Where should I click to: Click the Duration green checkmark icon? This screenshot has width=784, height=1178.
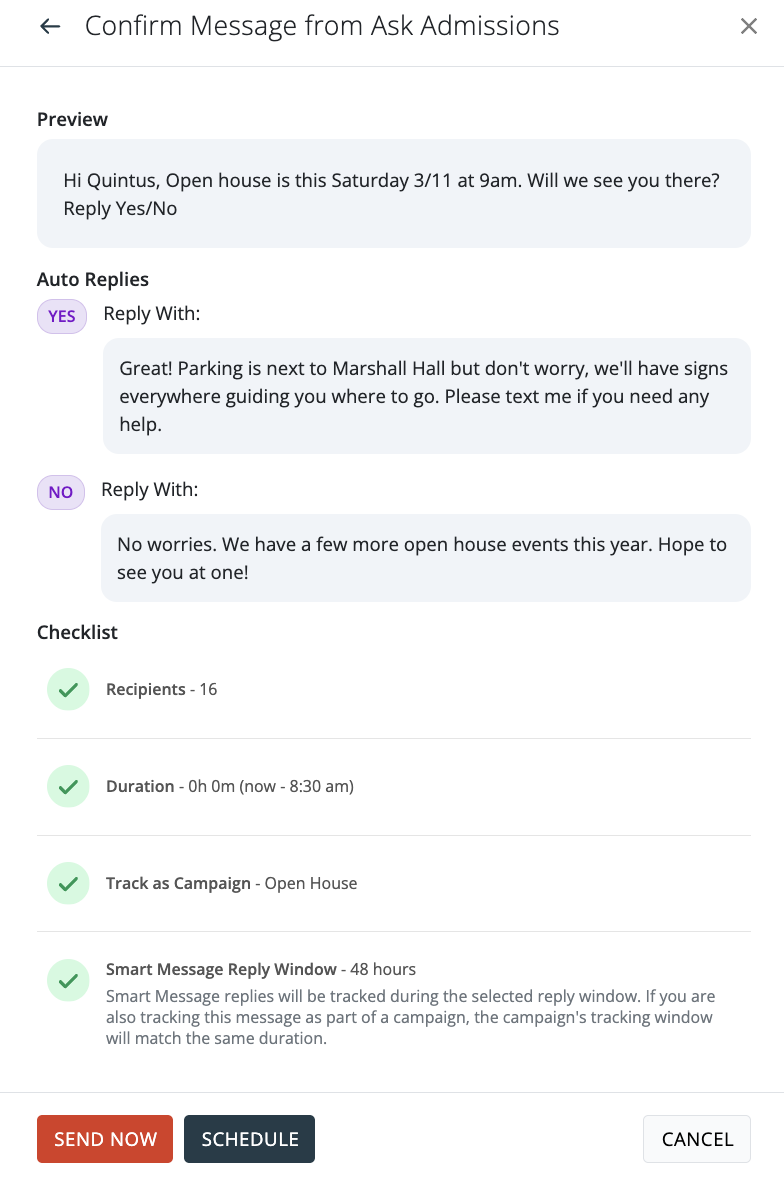68,787
